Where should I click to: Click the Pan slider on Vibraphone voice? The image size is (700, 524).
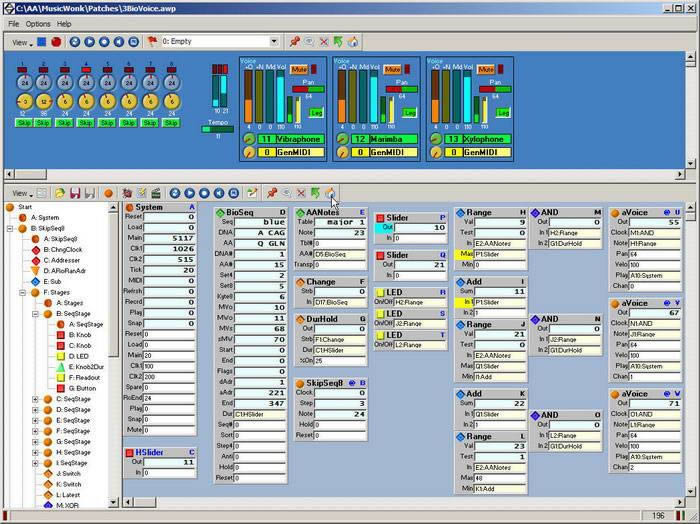pos(308,89)
